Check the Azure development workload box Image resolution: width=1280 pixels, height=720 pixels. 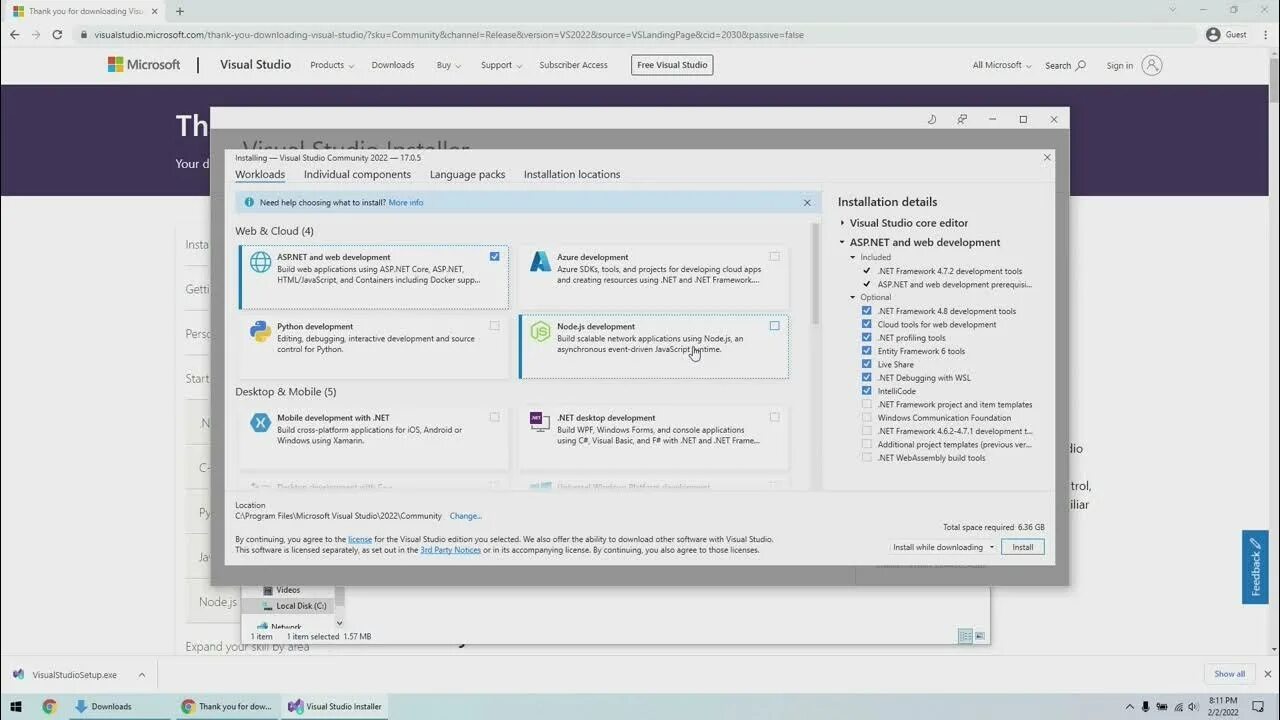point(774,257)
